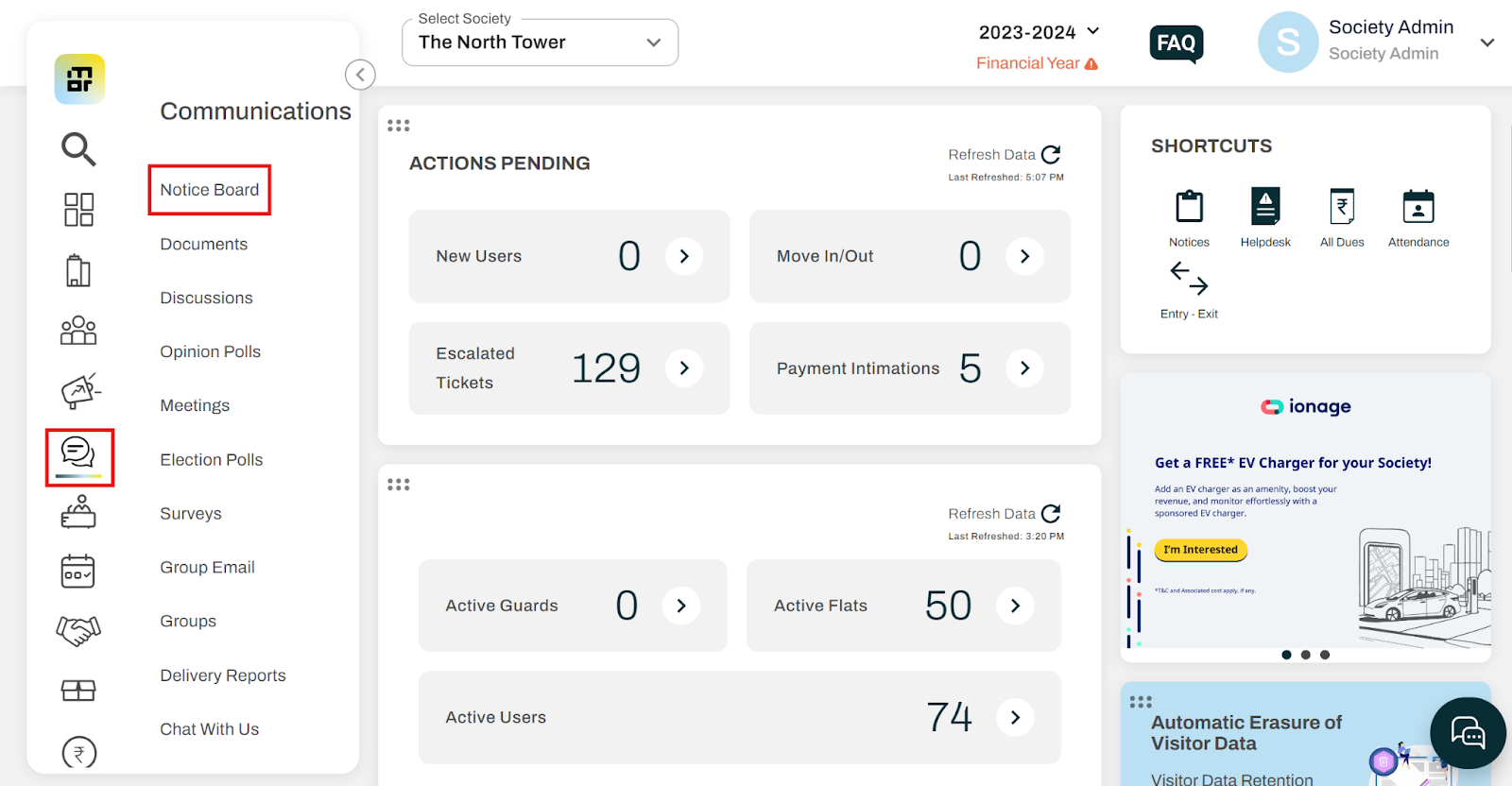Click drag handle dots on Visitor Data card
The width and height of the screenshot is (1512, 786).
[1141, 702]
